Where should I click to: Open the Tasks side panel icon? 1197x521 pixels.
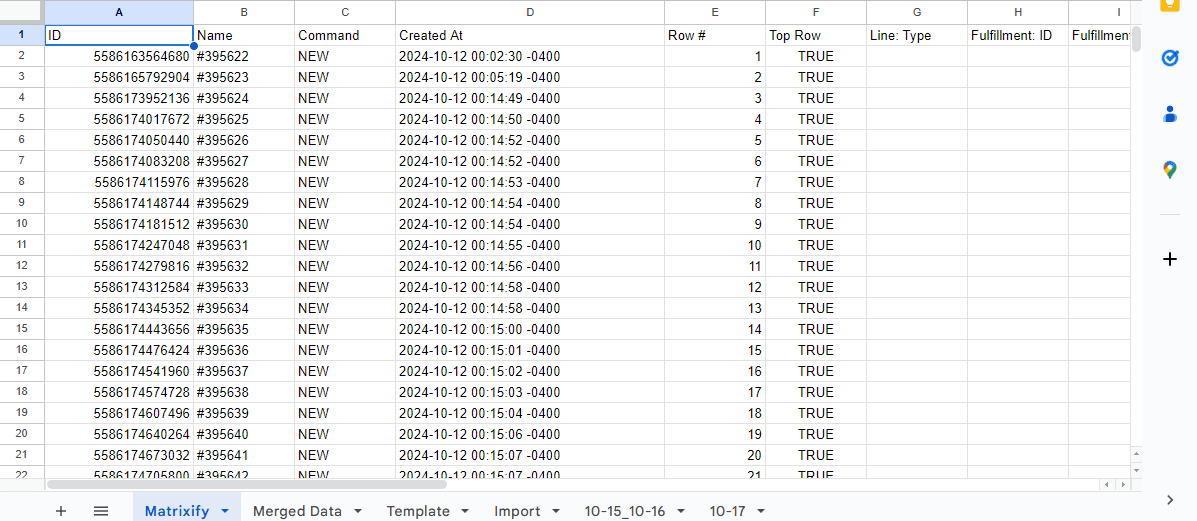(x=1170, y=58)
